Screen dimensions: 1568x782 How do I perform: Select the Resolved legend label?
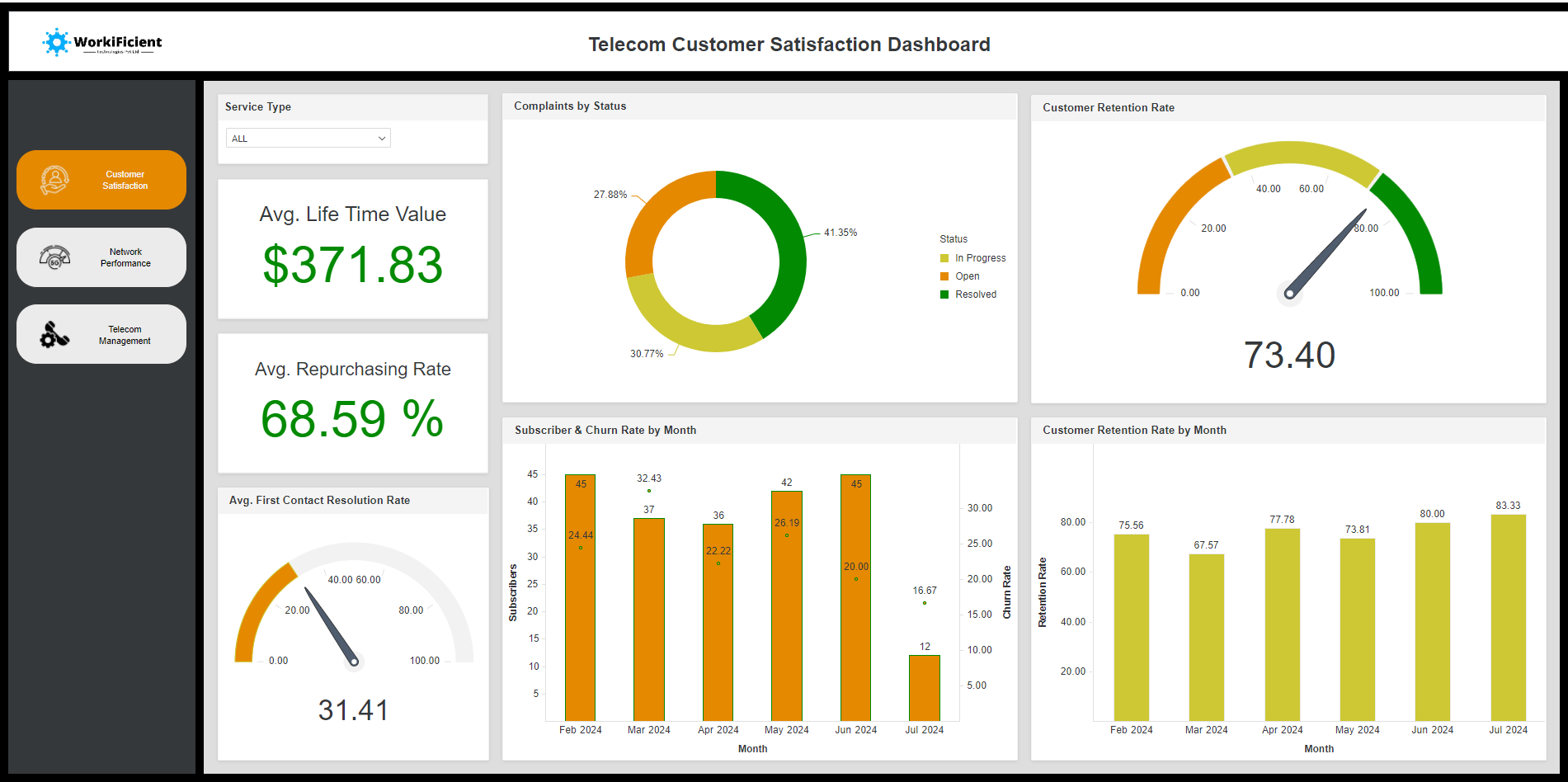point(976,294)
